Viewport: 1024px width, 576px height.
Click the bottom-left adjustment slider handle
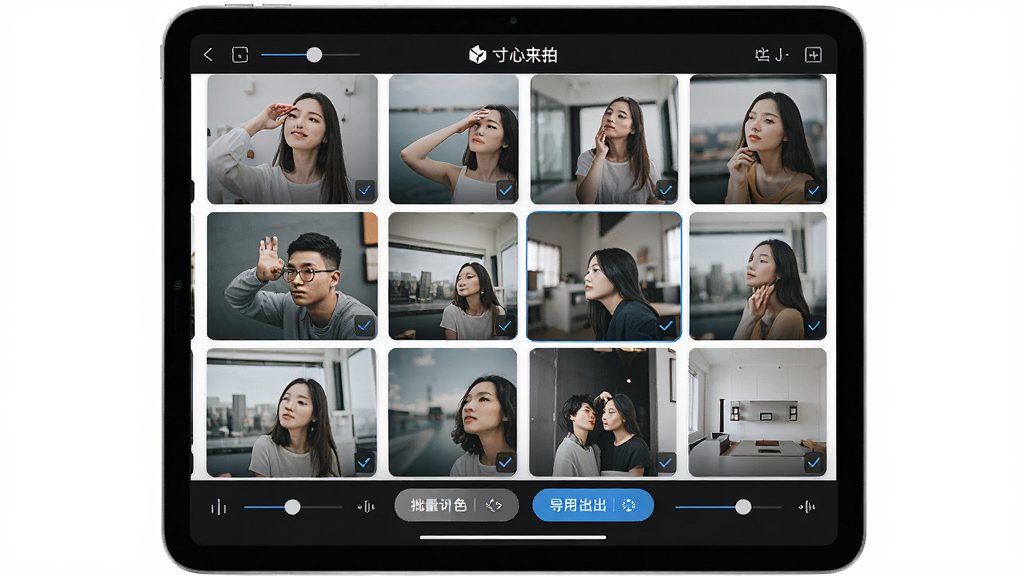[293, 507]
